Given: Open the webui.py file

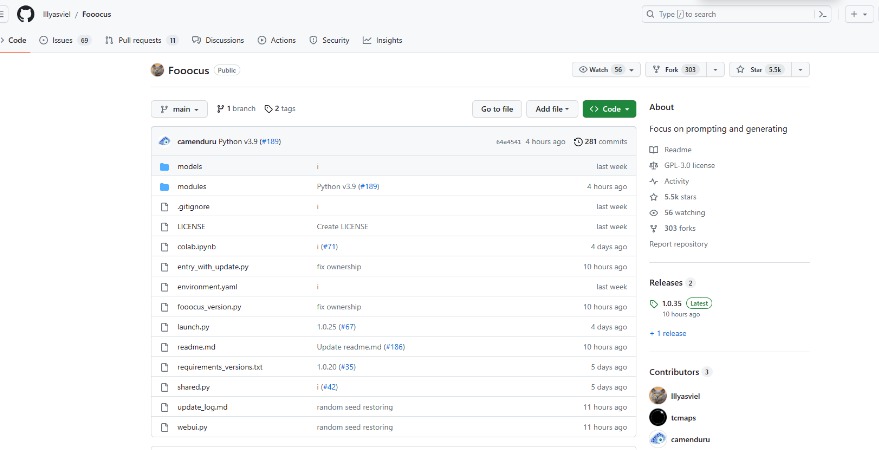Looking at the screenshot, I should click(192, 428).
